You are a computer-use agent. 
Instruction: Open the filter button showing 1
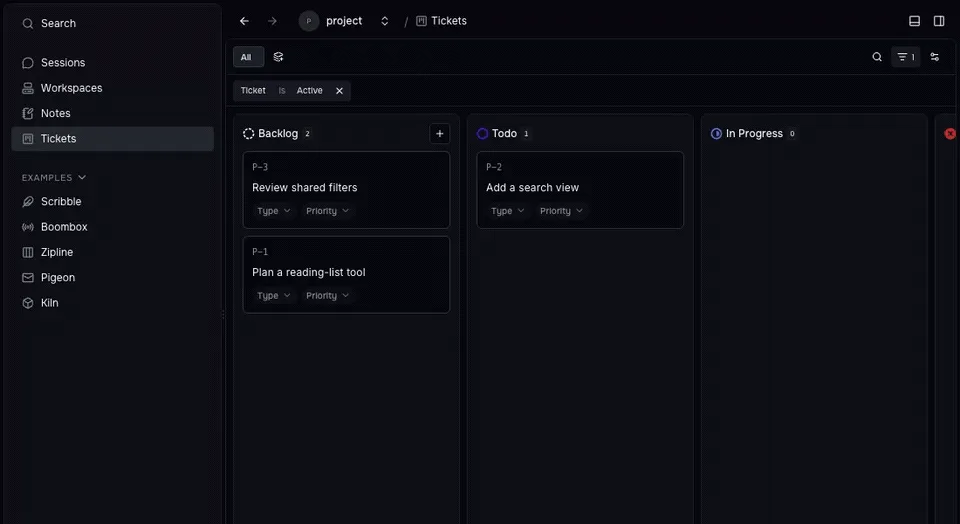coord(906,57)
